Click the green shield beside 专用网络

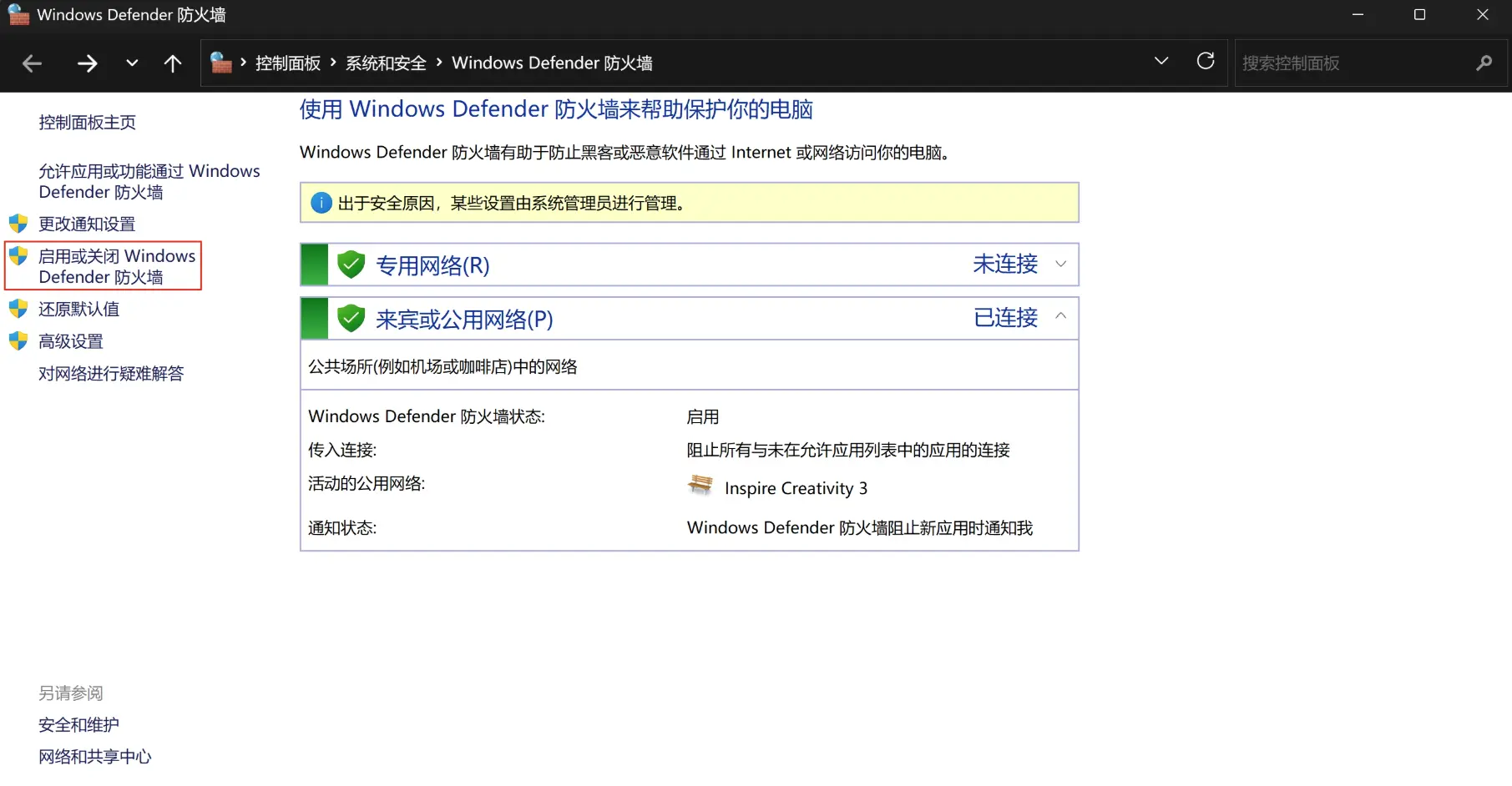tap(351, 265)
